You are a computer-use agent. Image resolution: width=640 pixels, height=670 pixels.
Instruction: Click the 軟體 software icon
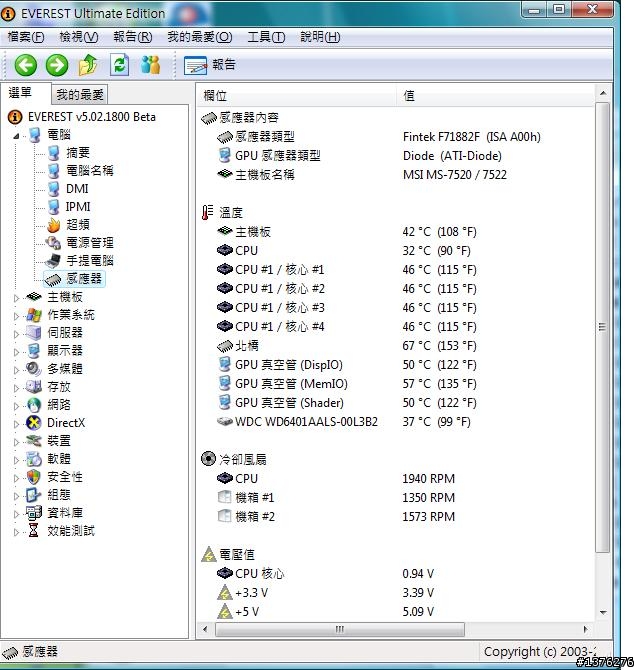pyautogui.click(x=34, y=459)
